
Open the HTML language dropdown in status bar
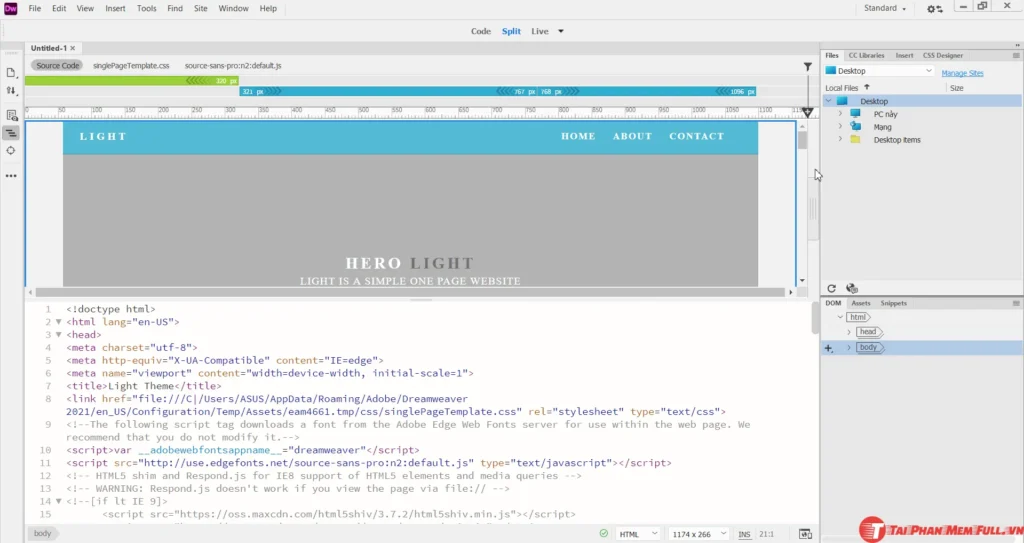click(x=637, y=534)
